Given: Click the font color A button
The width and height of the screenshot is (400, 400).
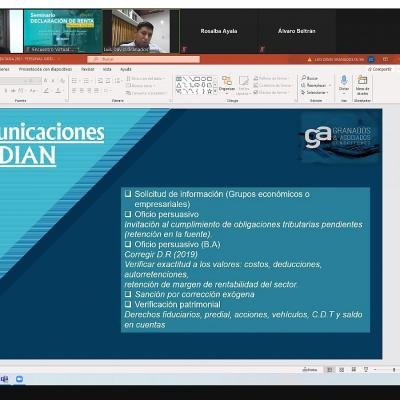Looking at the screenshot, I should pos(58,91).
